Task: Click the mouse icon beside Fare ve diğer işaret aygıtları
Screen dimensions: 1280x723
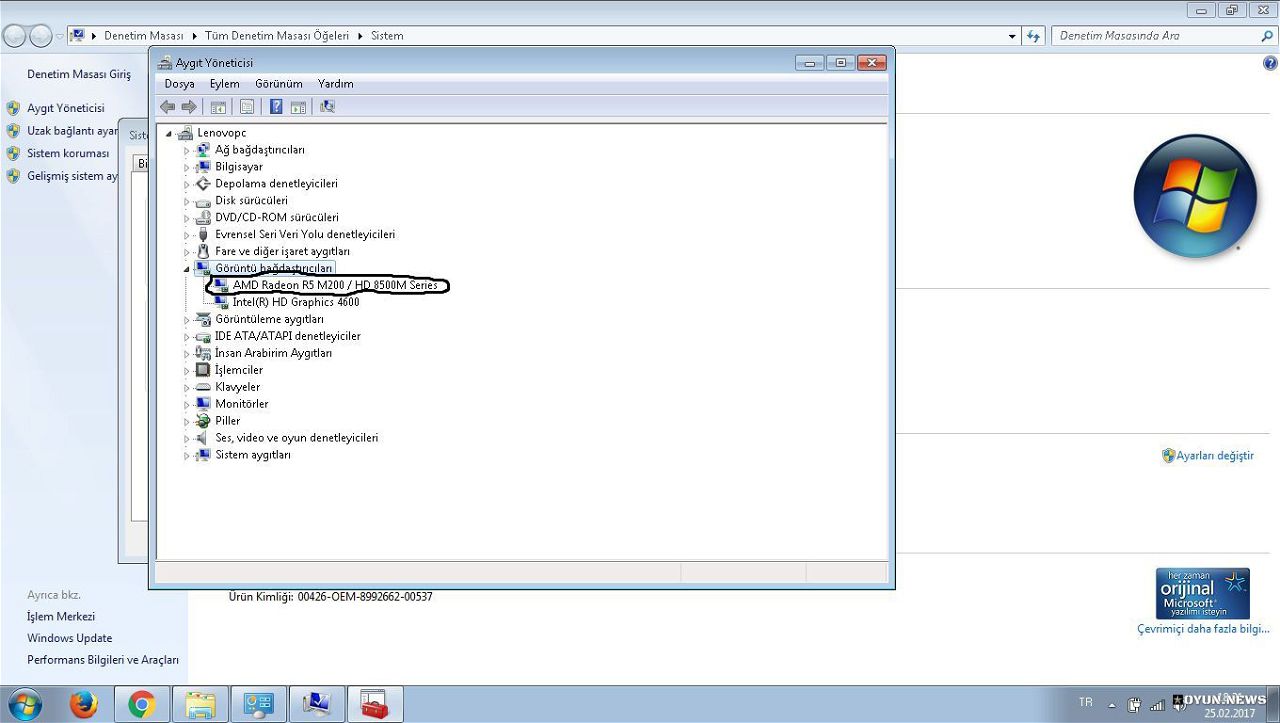Action: 203,251
